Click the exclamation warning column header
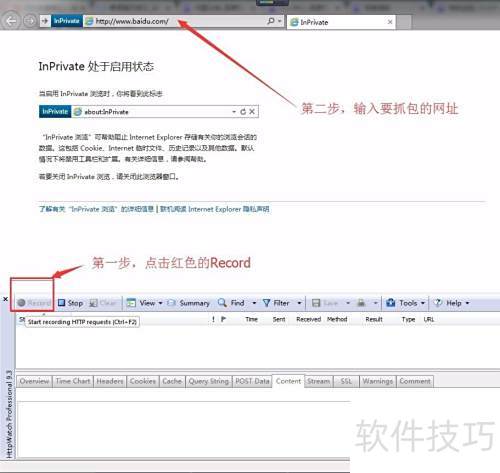500x473 pixels. tap(213, 319)
